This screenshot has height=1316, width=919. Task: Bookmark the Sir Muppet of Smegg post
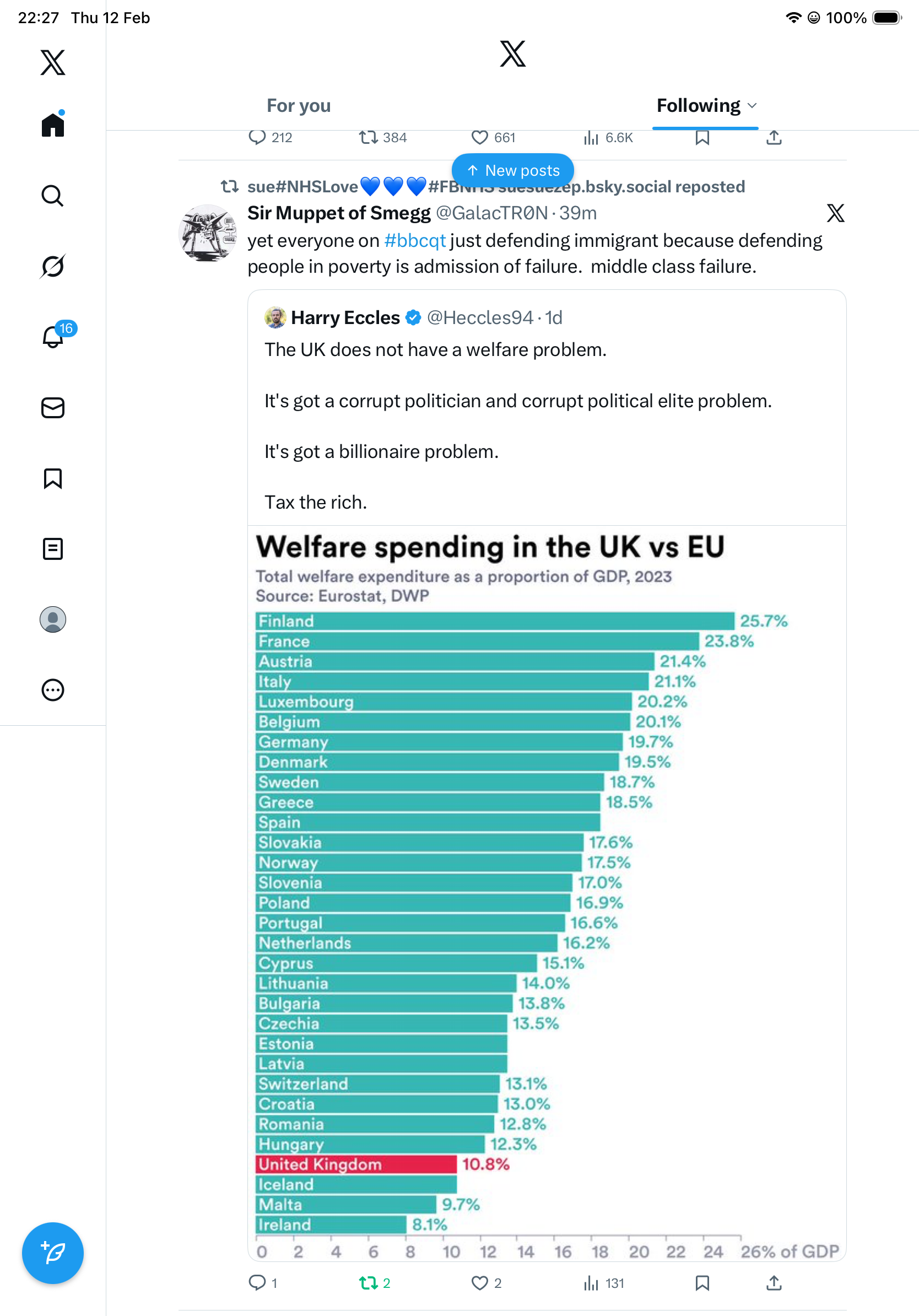pos(702,1283)
